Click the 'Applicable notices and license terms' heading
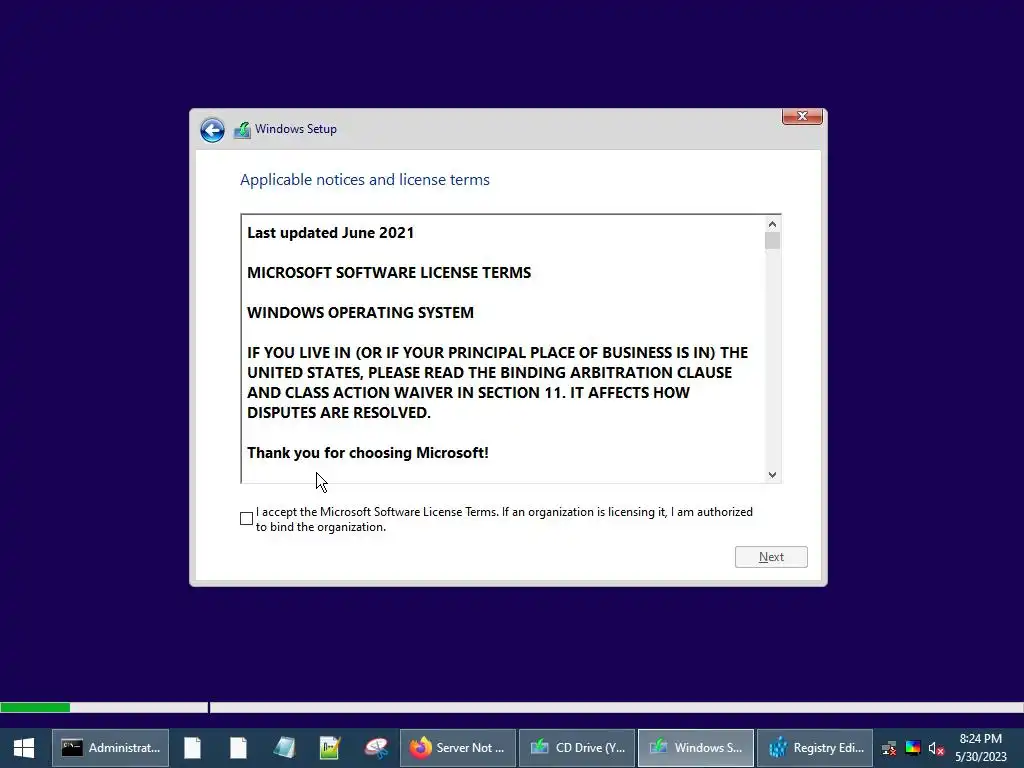The image size is (1024, 768). [x=364, y=180]
